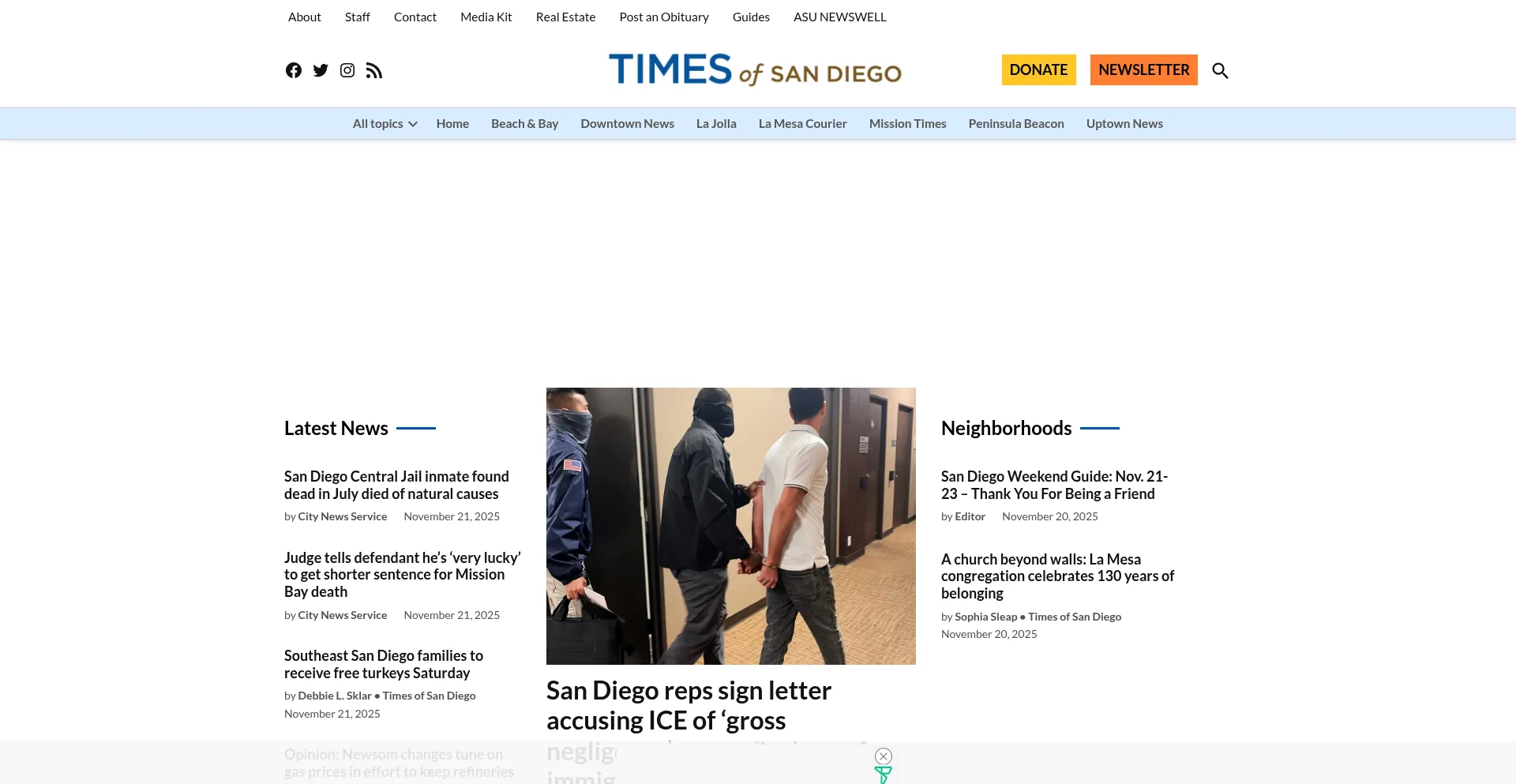Viewport: 1516px width, 784px height.
Task: Expand the All topics dropdown
Action: coord(385,124)
